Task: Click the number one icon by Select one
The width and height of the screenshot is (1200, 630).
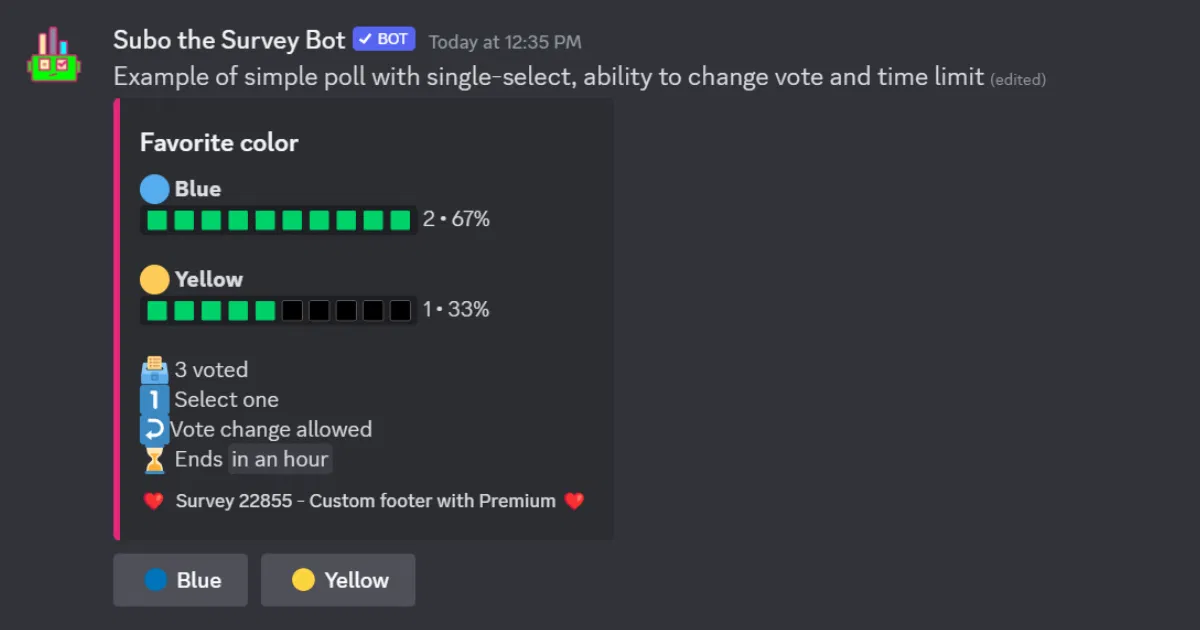Action: coord(154,400)
